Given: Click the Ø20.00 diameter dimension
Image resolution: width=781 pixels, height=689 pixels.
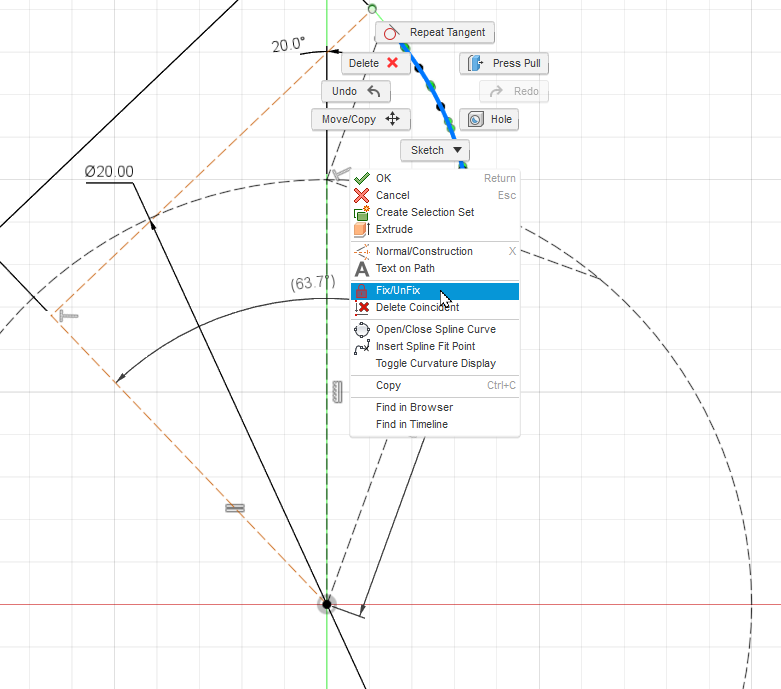Looking at the screenshot, I should (x=109, y=172).
